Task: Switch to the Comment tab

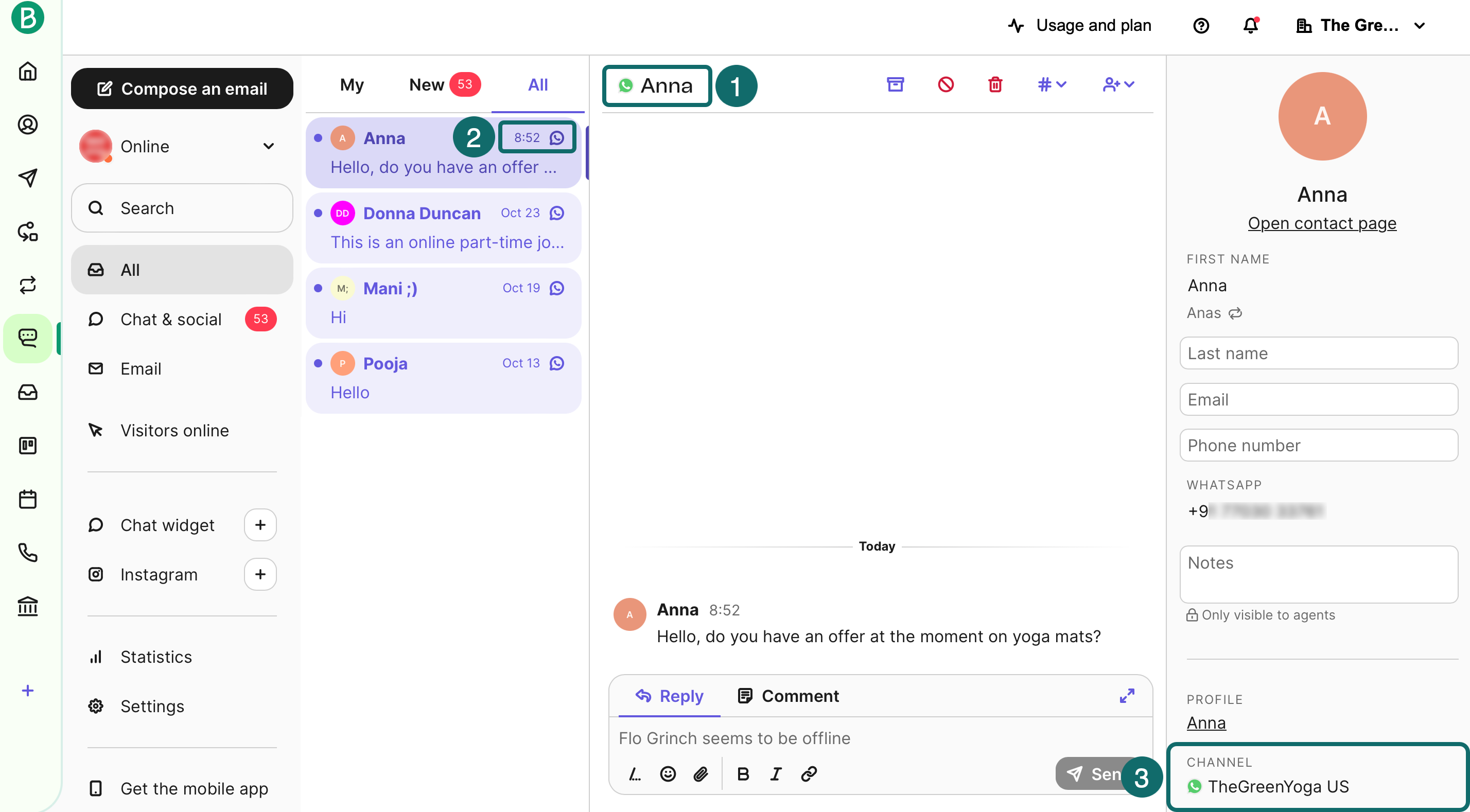Action: point(788,696)
